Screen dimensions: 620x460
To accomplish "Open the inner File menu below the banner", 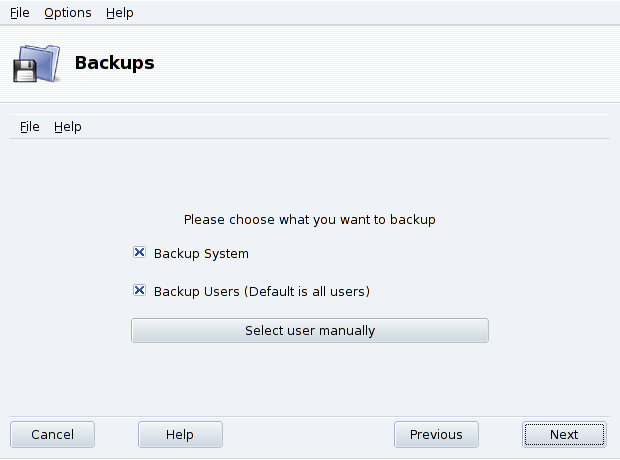I will [x=29, y=127].
